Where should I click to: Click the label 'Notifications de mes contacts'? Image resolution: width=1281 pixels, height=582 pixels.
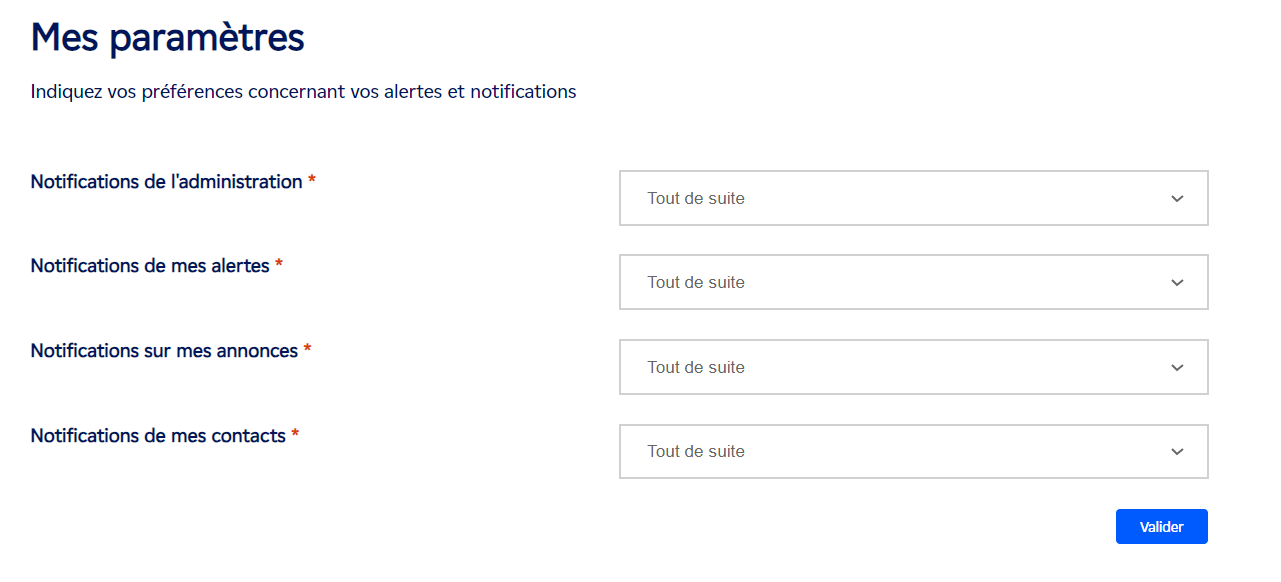(160, 435)
